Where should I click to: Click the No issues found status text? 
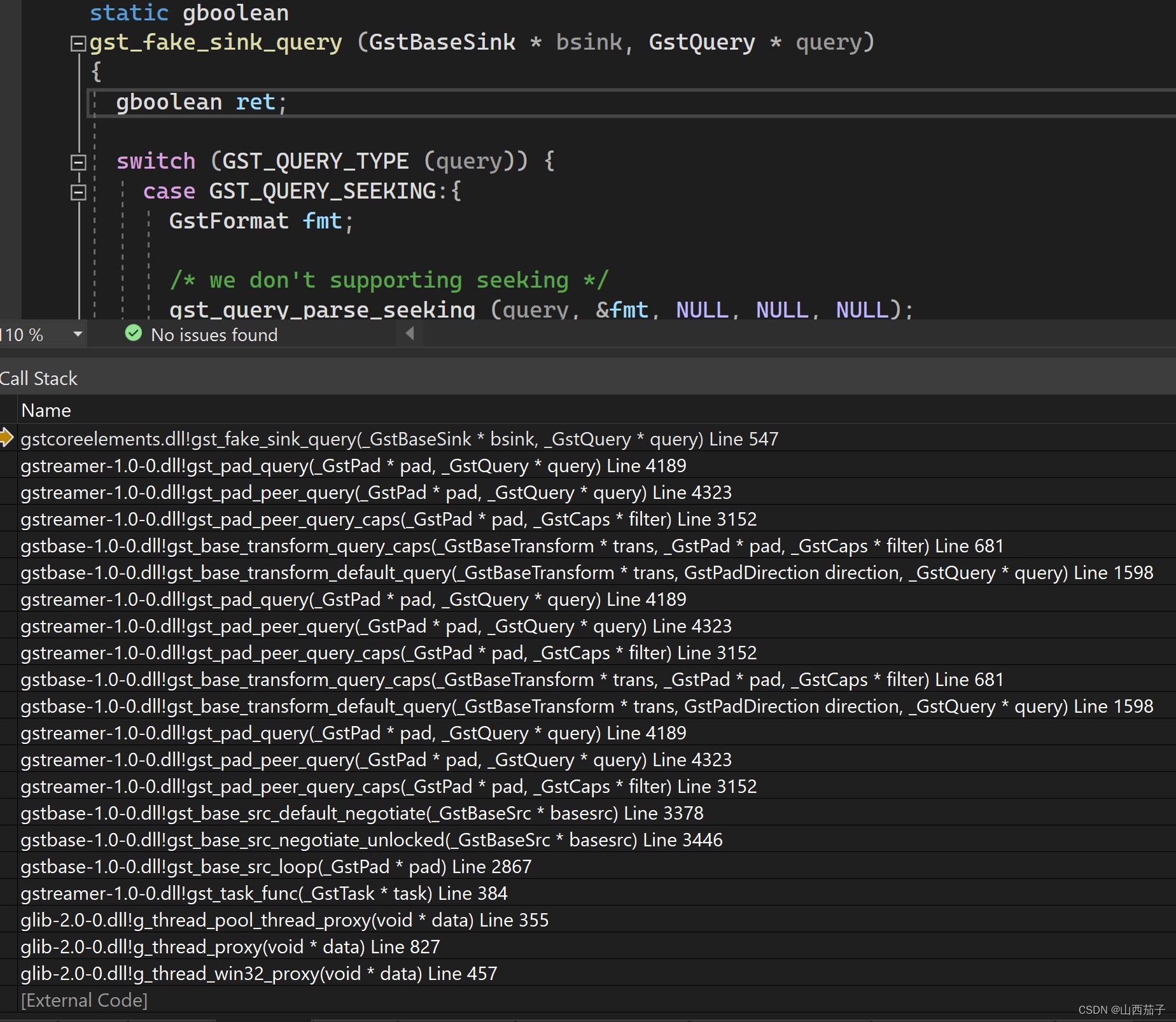(214, 335)
